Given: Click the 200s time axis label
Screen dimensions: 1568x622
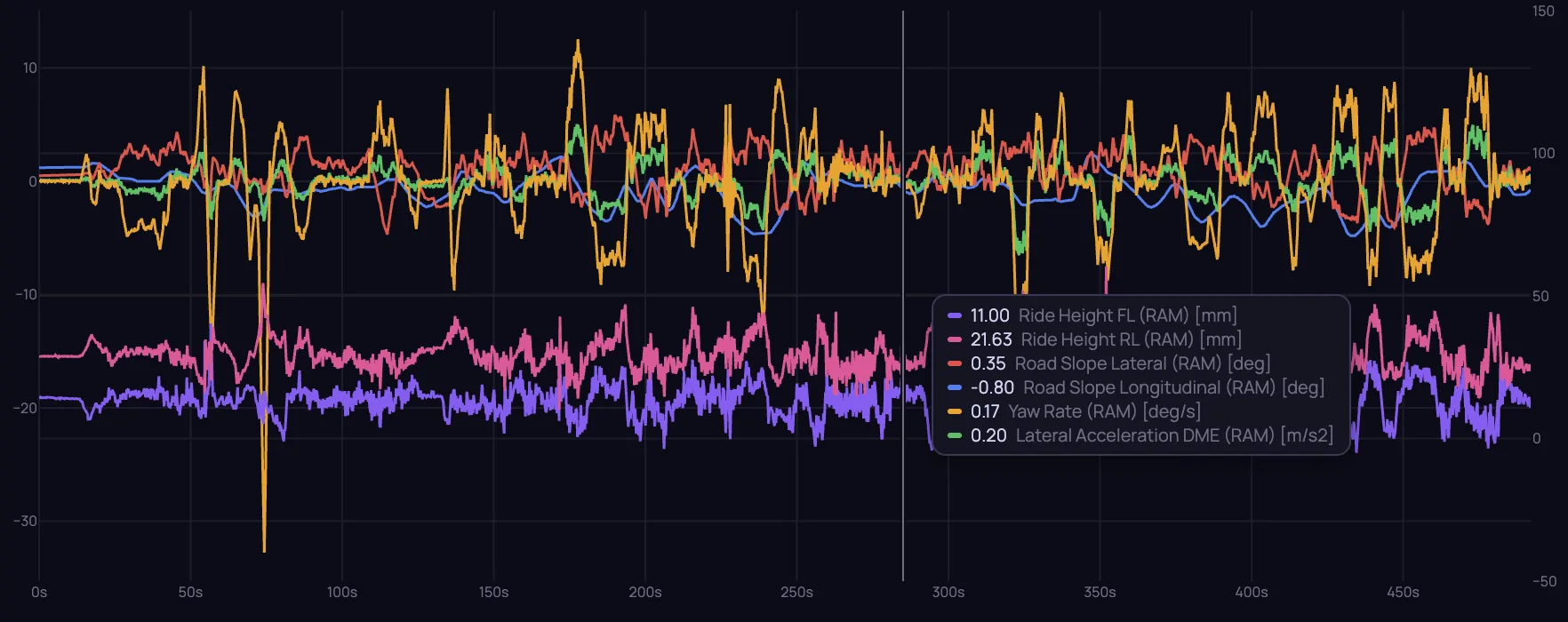Looking at the screenshot, I should tap(645, 593).
